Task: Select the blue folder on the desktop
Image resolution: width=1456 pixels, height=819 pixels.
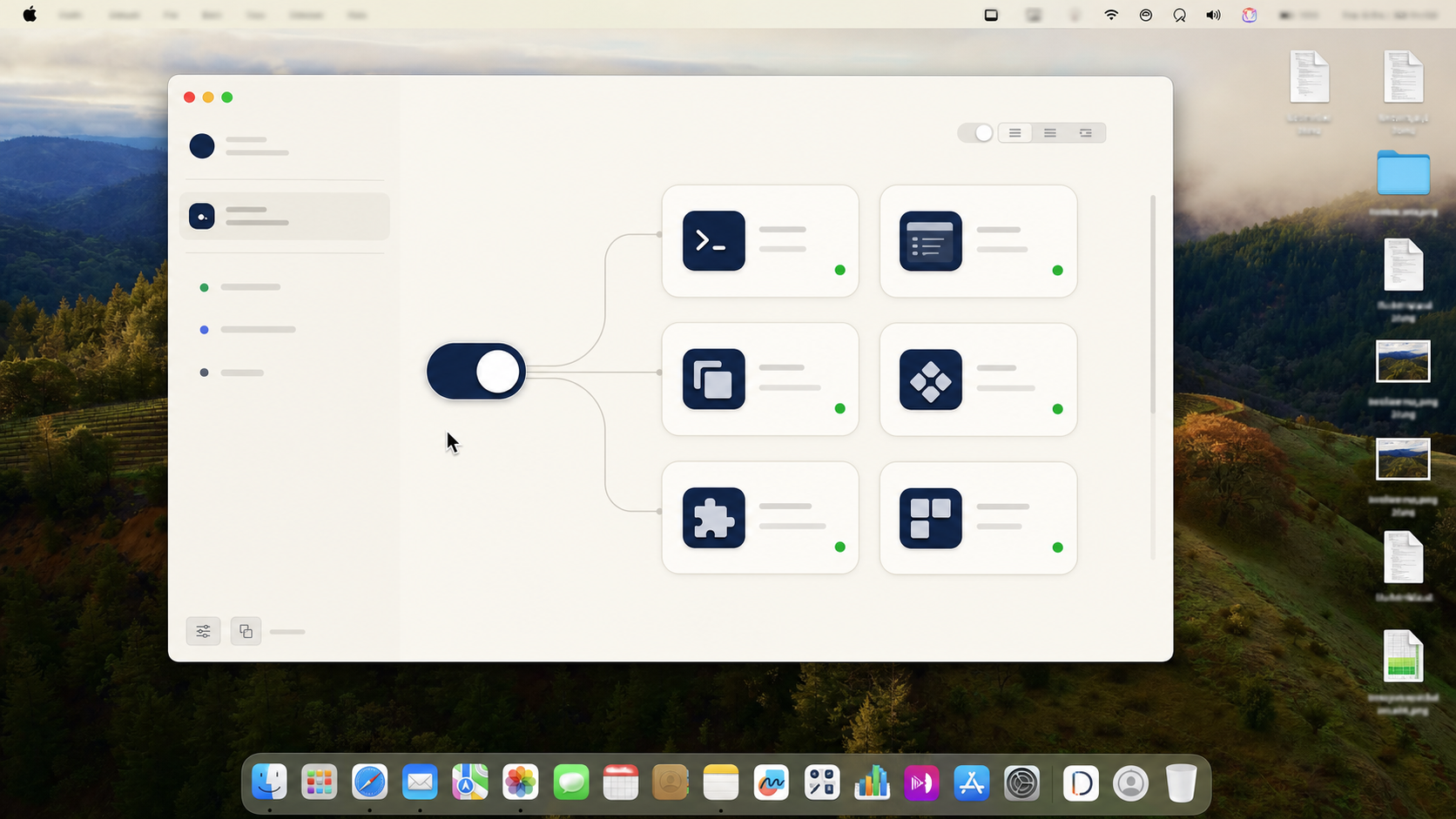Action: click(x=1403, y=172)
